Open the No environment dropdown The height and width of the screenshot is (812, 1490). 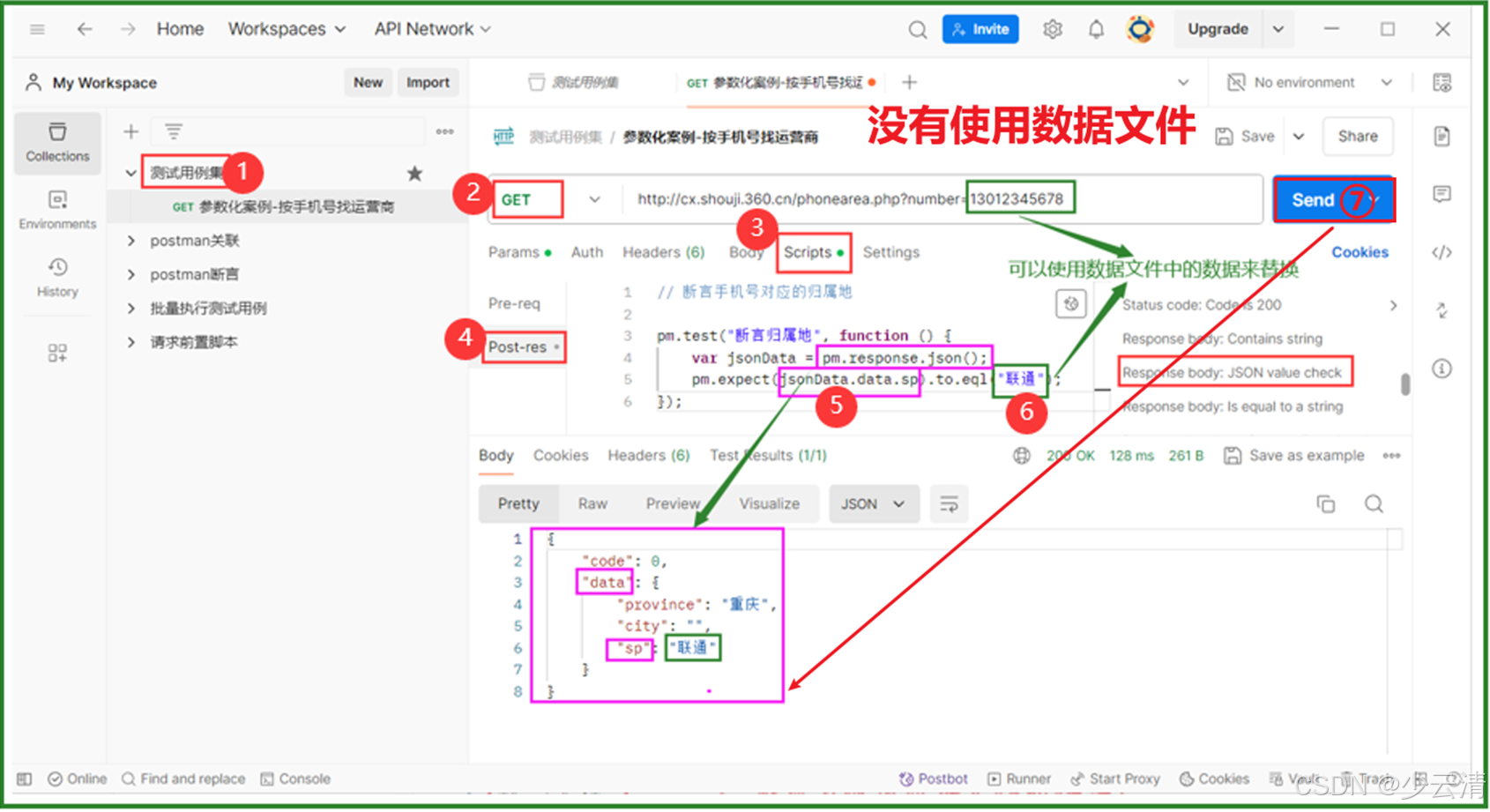[1309, 83]
